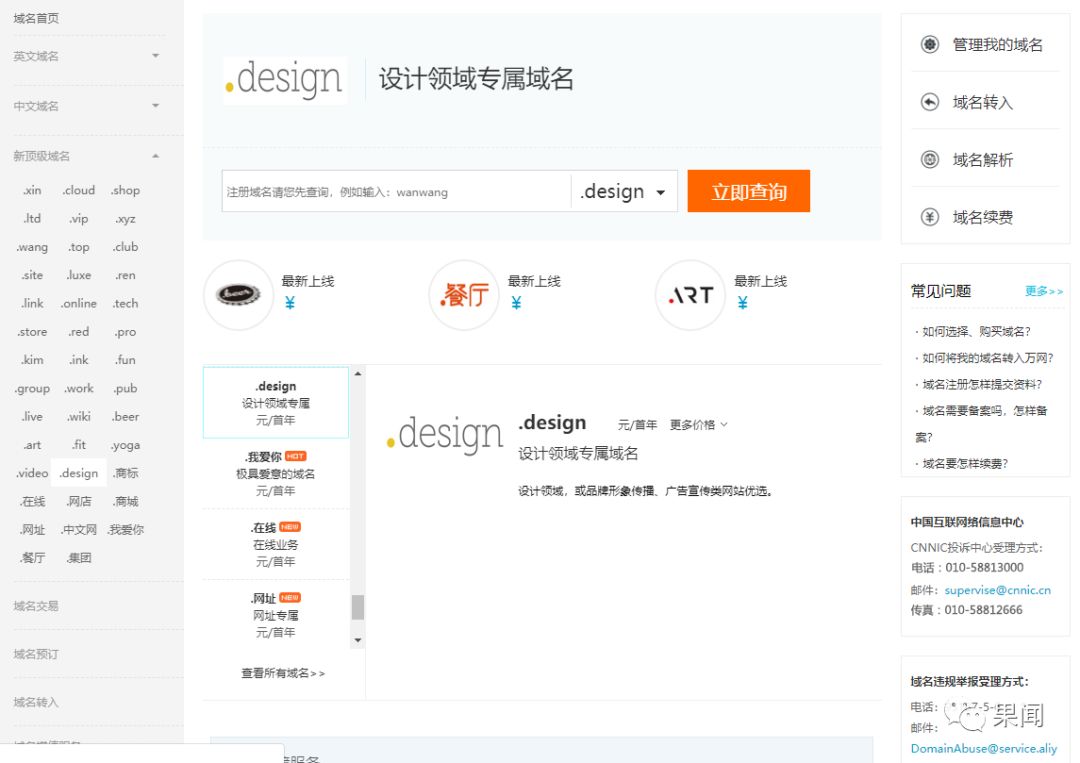This screenshot has width=1080, height=763.
Task: Click the DomainAbuse@service email link
Action: point(984,749)
